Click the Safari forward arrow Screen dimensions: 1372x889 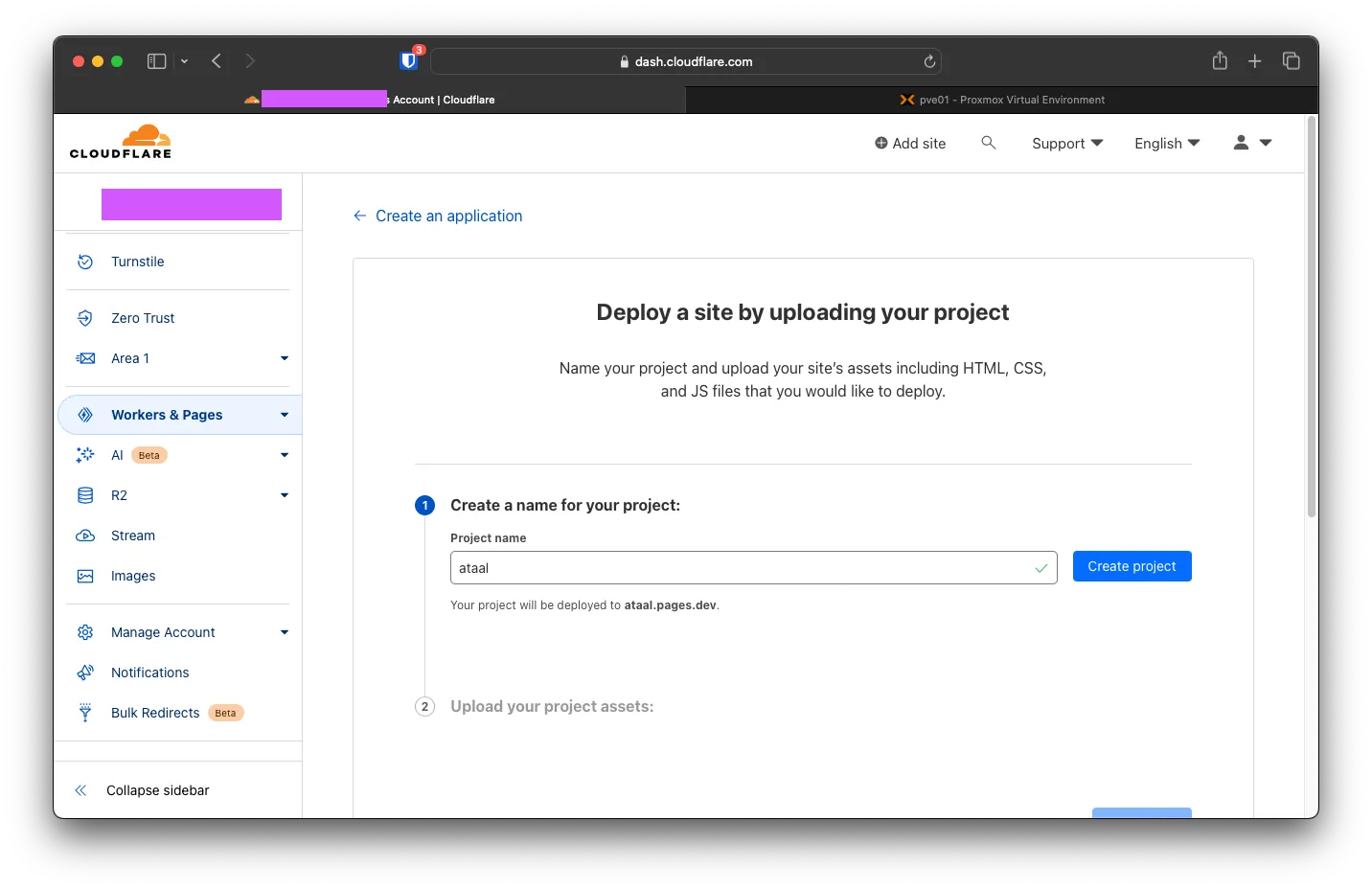(x=250, y=61)
